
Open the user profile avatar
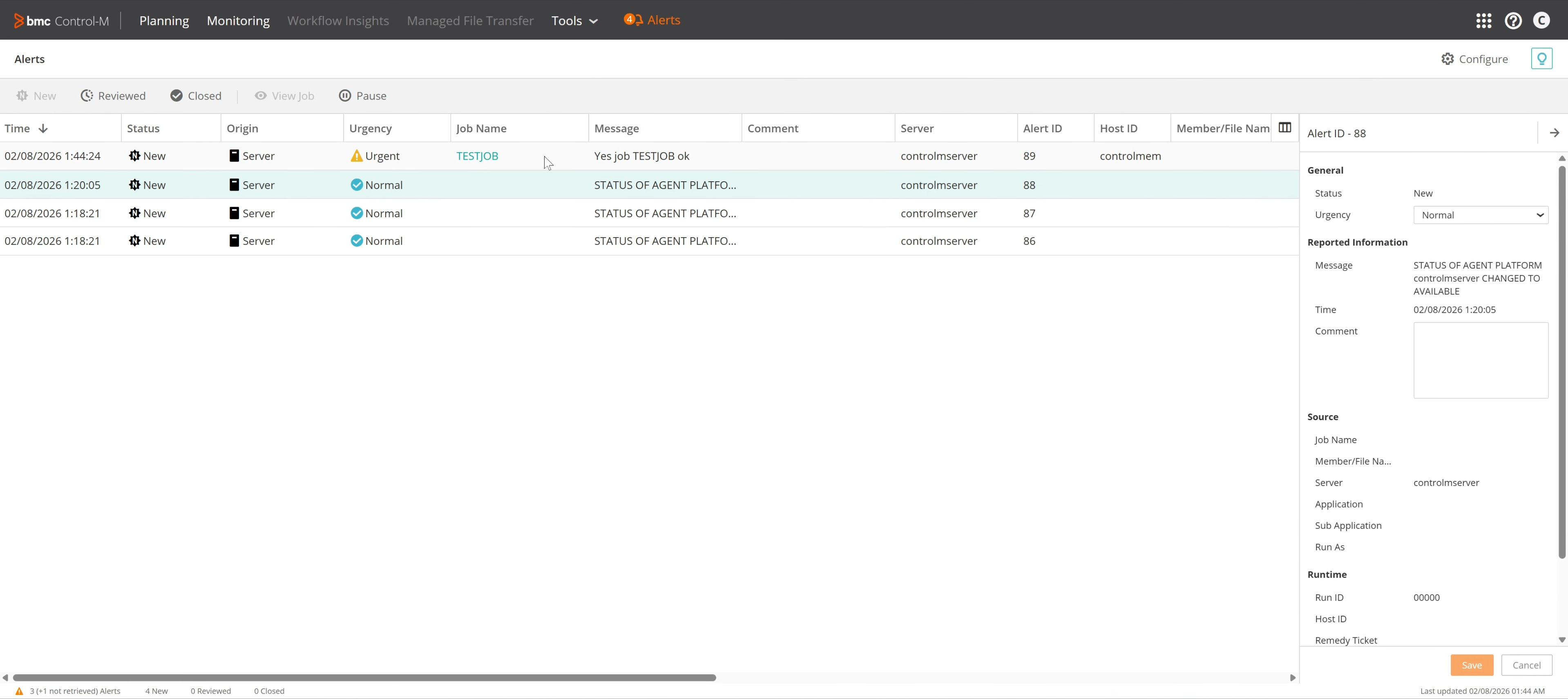tap(1541, 21)
